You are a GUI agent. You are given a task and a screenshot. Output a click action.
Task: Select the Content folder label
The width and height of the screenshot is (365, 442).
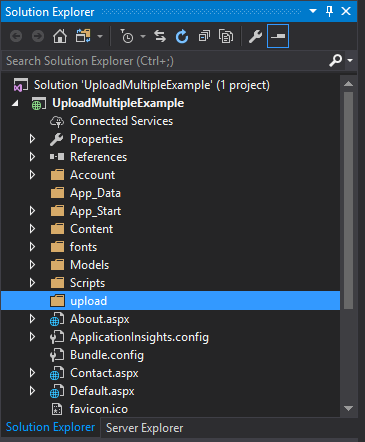(92, 229)
